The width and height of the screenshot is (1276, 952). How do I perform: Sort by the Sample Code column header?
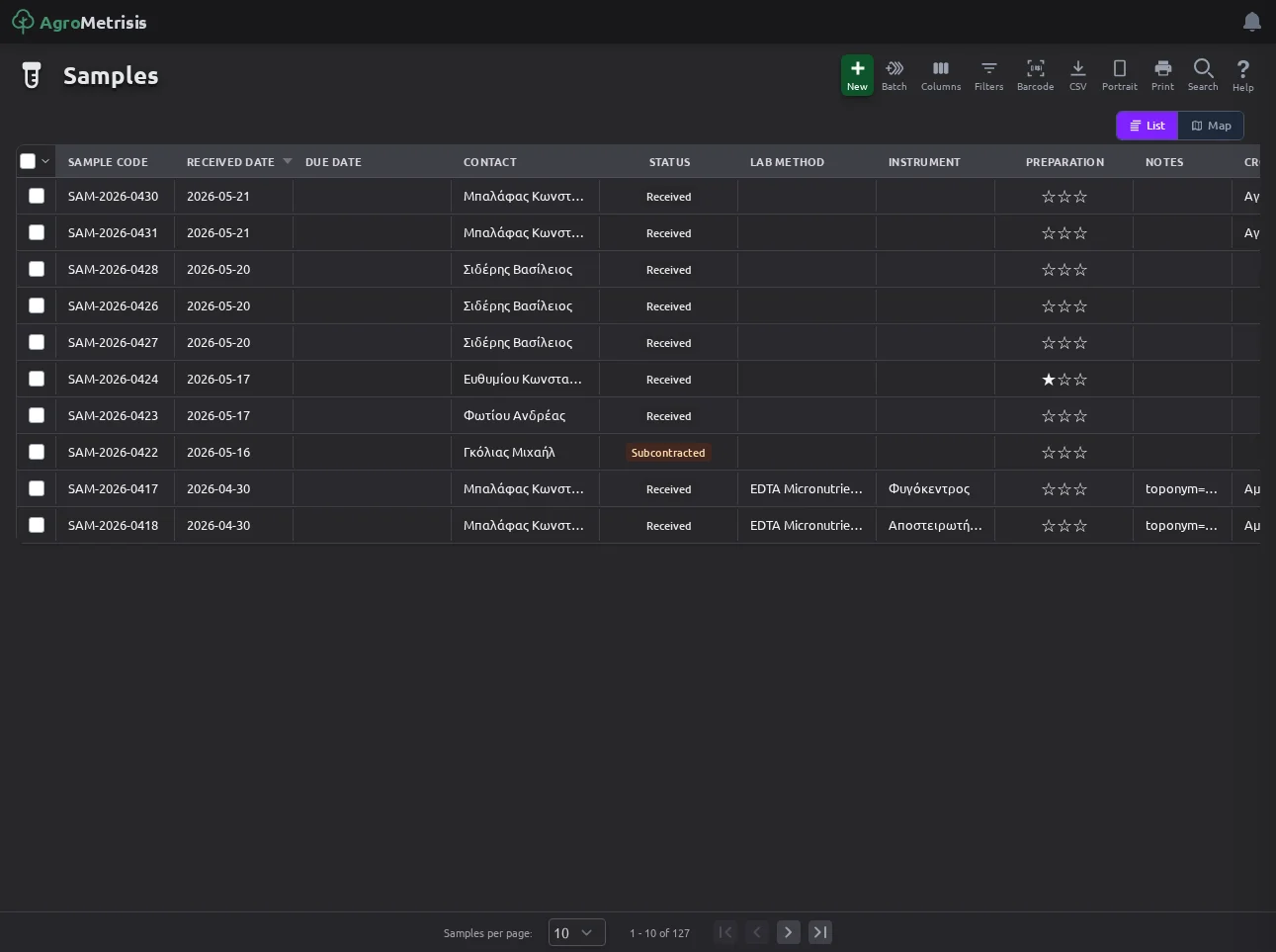[x=108, y=162]
